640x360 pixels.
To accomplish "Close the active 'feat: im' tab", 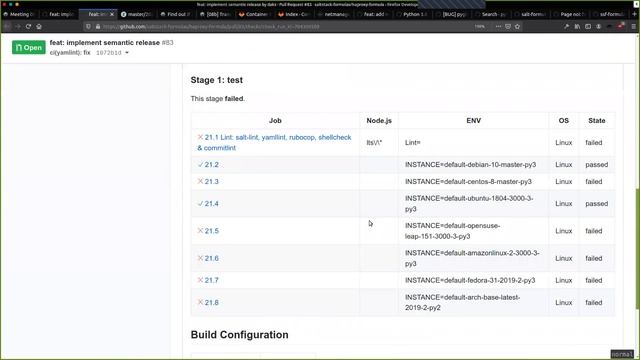I will click(112, 14).
